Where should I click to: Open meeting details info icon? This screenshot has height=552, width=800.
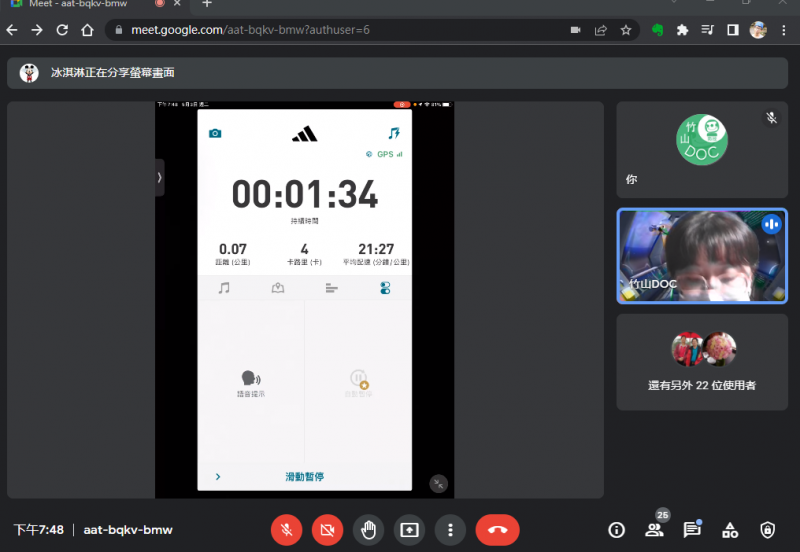pos(617,530)
